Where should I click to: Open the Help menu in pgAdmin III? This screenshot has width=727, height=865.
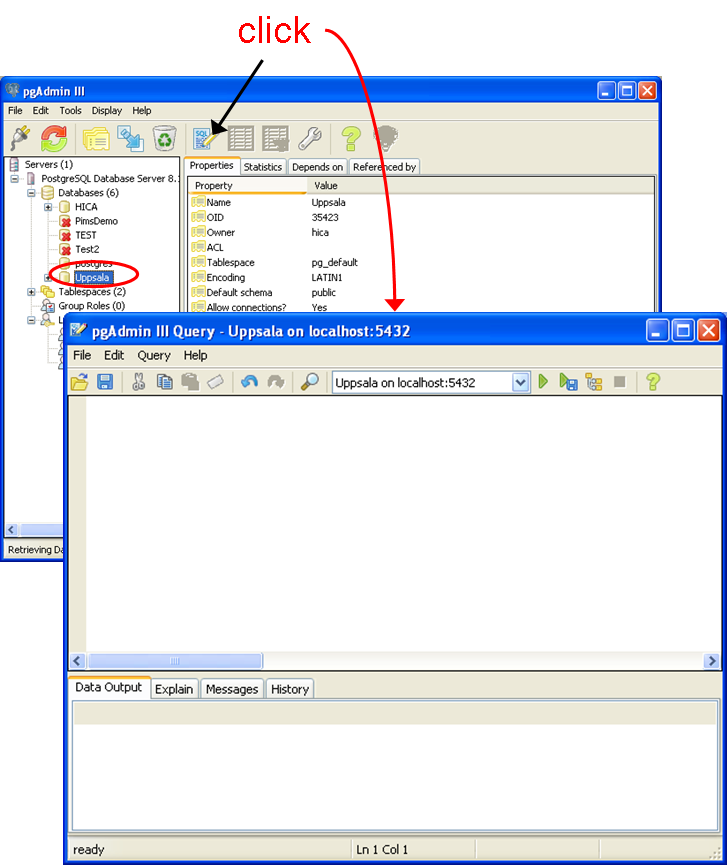(142, 111)
